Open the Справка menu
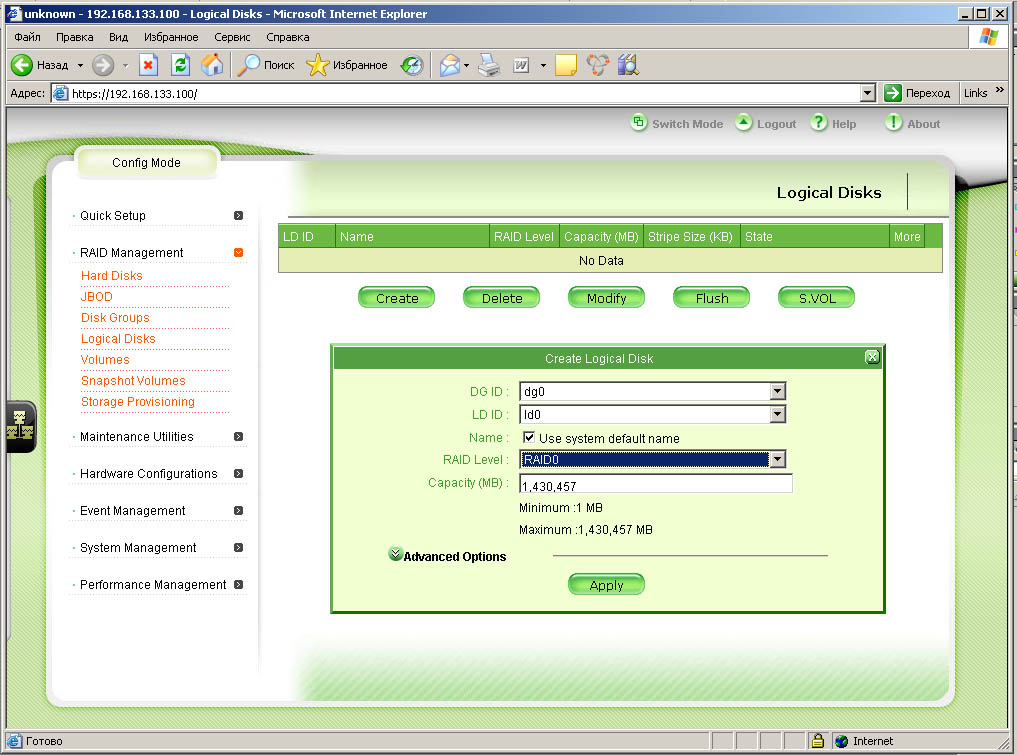Viewport: 1017px width, 755px height. point(288,37)
